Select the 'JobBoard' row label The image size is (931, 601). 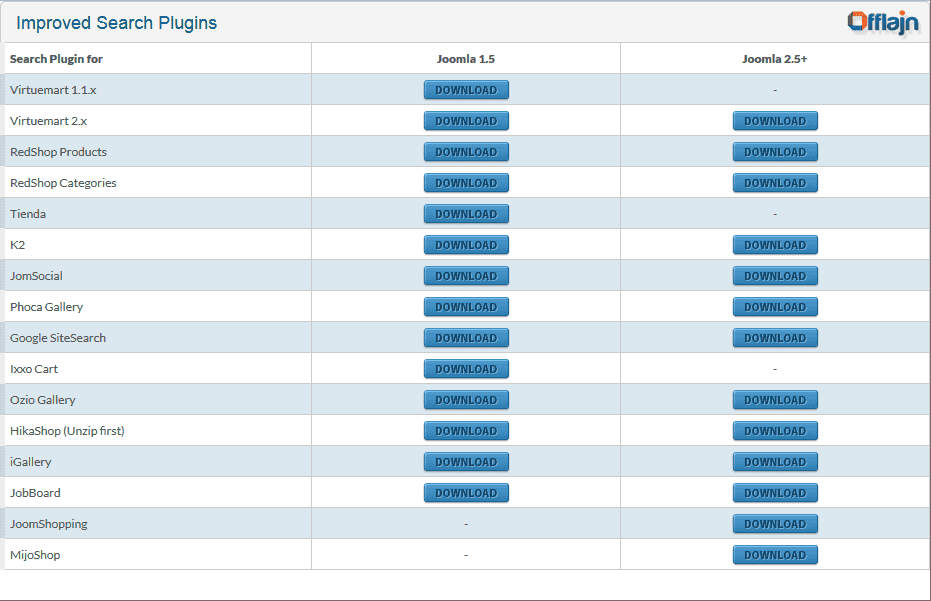coord(35,492)
